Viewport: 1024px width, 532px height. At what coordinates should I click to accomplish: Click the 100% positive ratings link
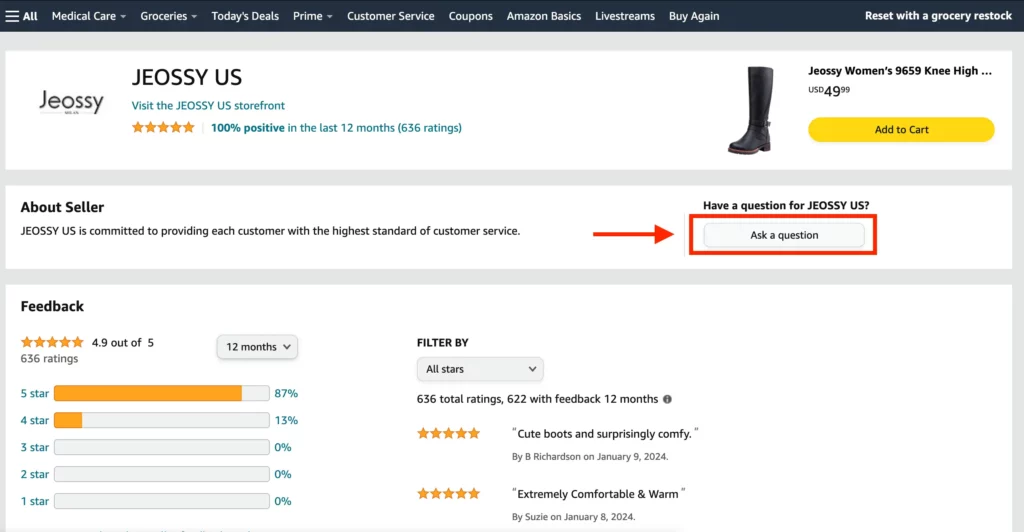click(x=336, y=128)
